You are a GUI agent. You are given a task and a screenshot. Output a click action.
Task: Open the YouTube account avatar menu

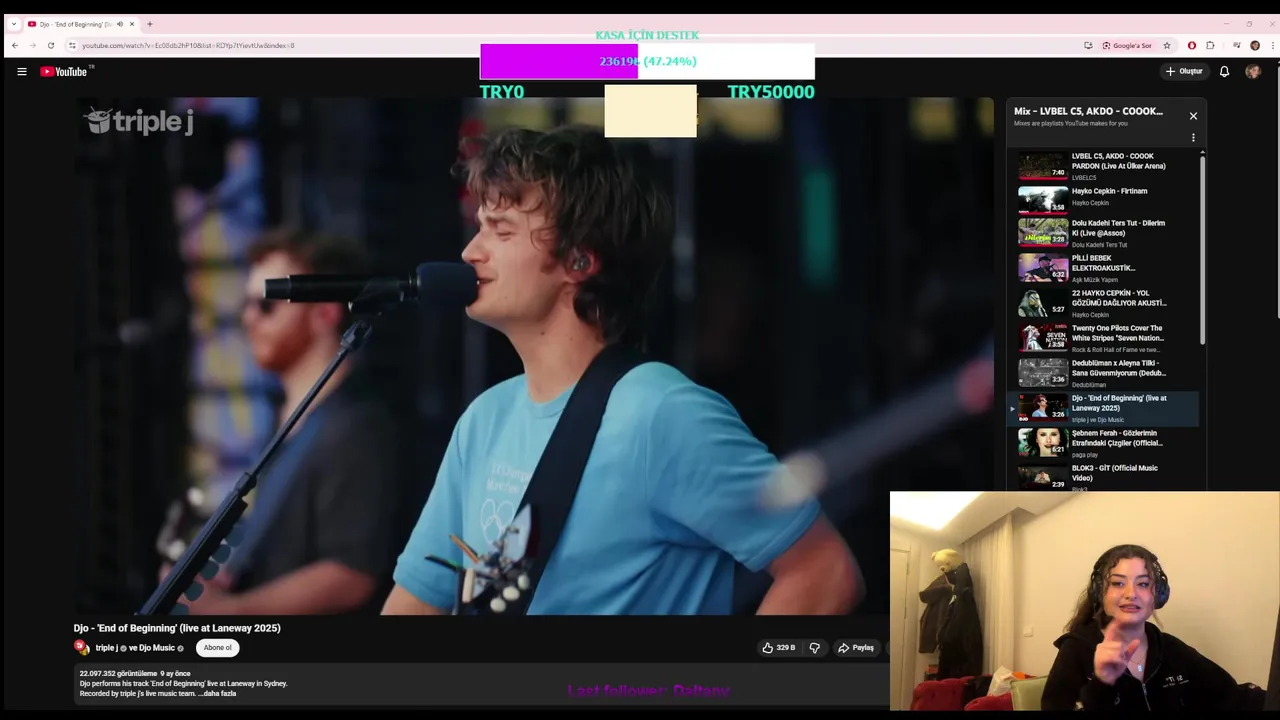pyautogui.click(x=1253, y=71)
